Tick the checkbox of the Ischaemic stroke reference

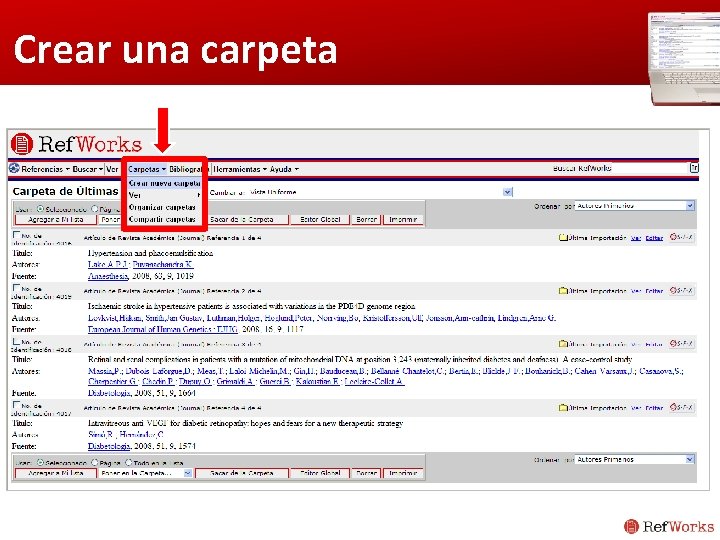17,287
